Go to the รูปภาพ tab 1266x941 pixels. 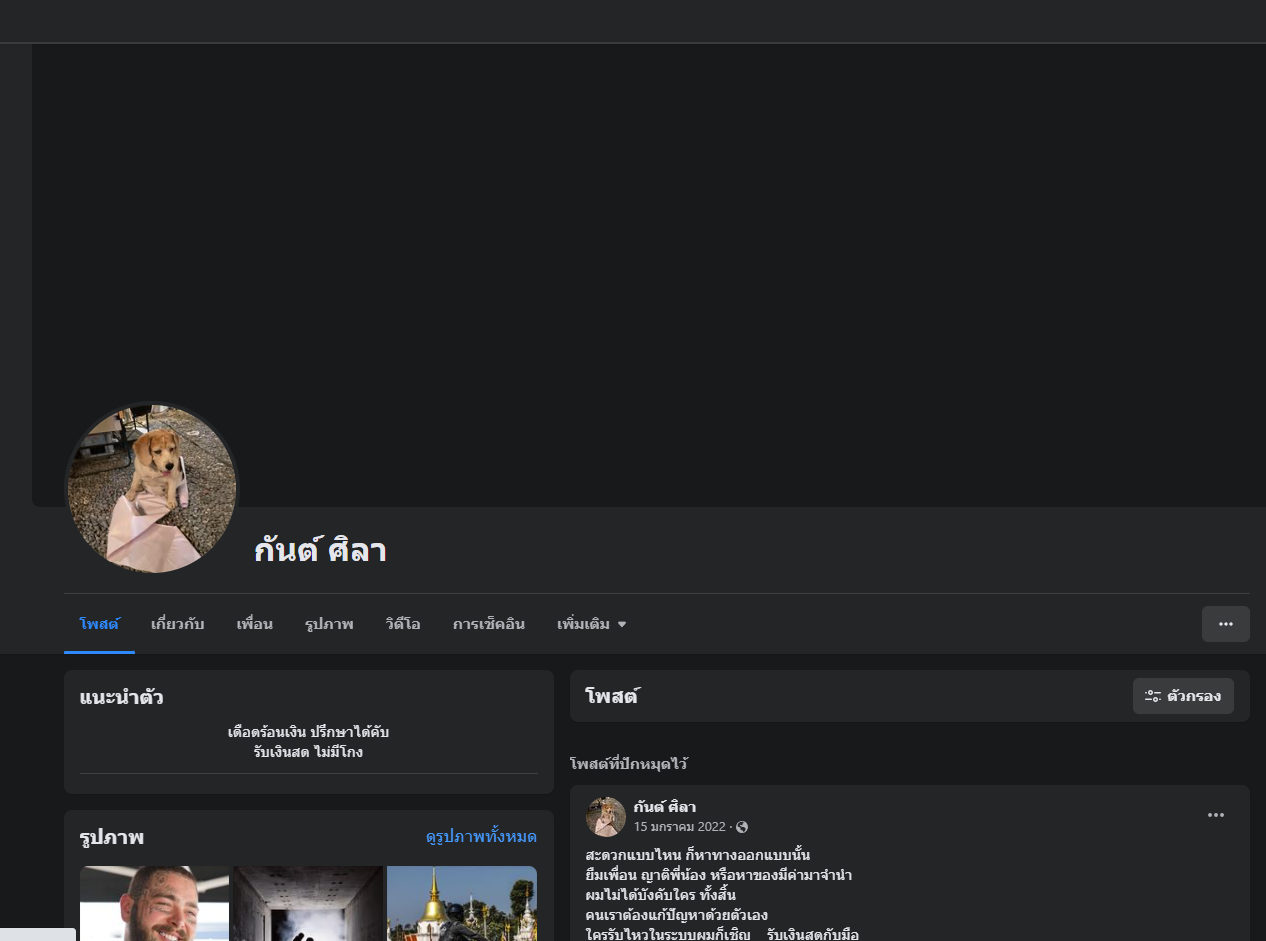(329, 624)
